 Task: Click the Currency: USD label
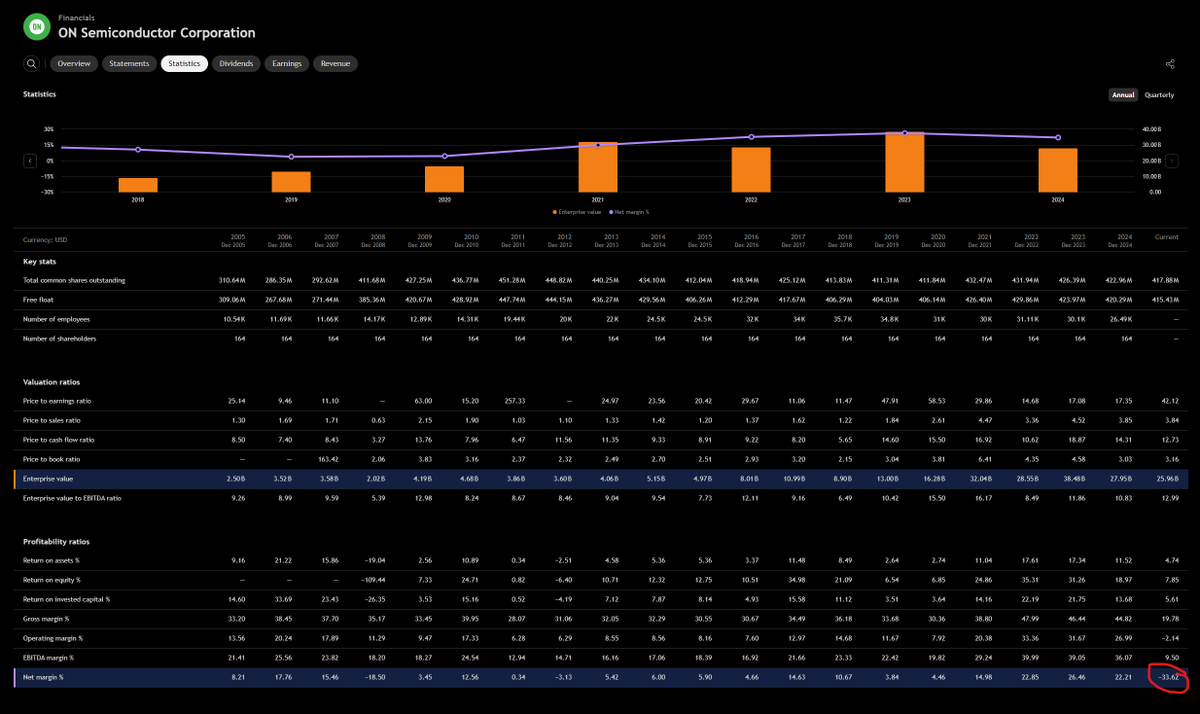click(x=45, y=240)
